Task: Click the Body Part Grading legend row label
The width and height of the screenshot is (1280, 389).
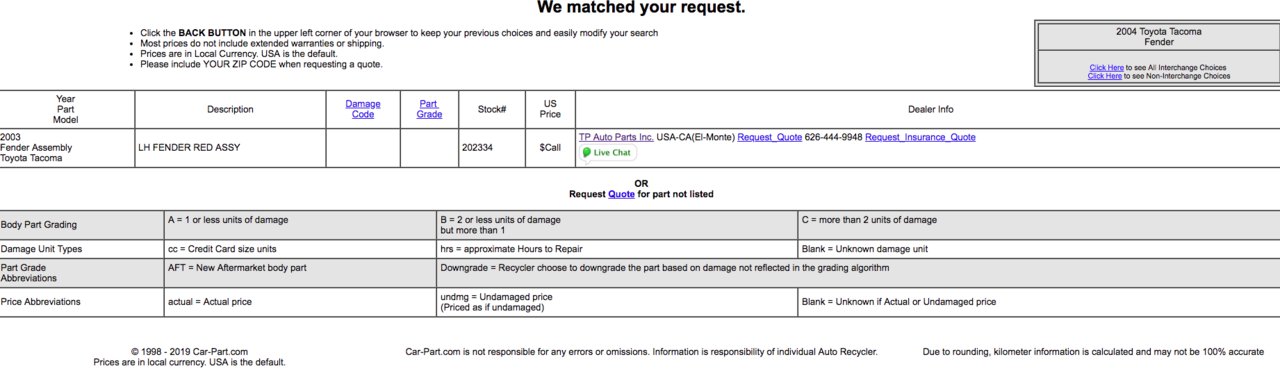Action: [x=39, y=225]
